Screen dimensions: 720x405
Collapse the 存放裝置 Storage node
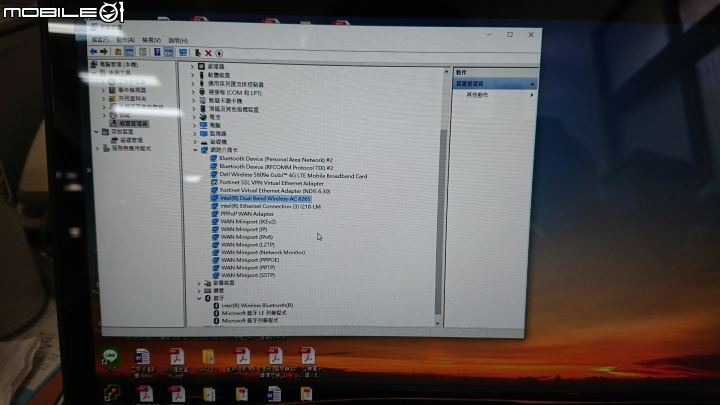click(96, 132)
